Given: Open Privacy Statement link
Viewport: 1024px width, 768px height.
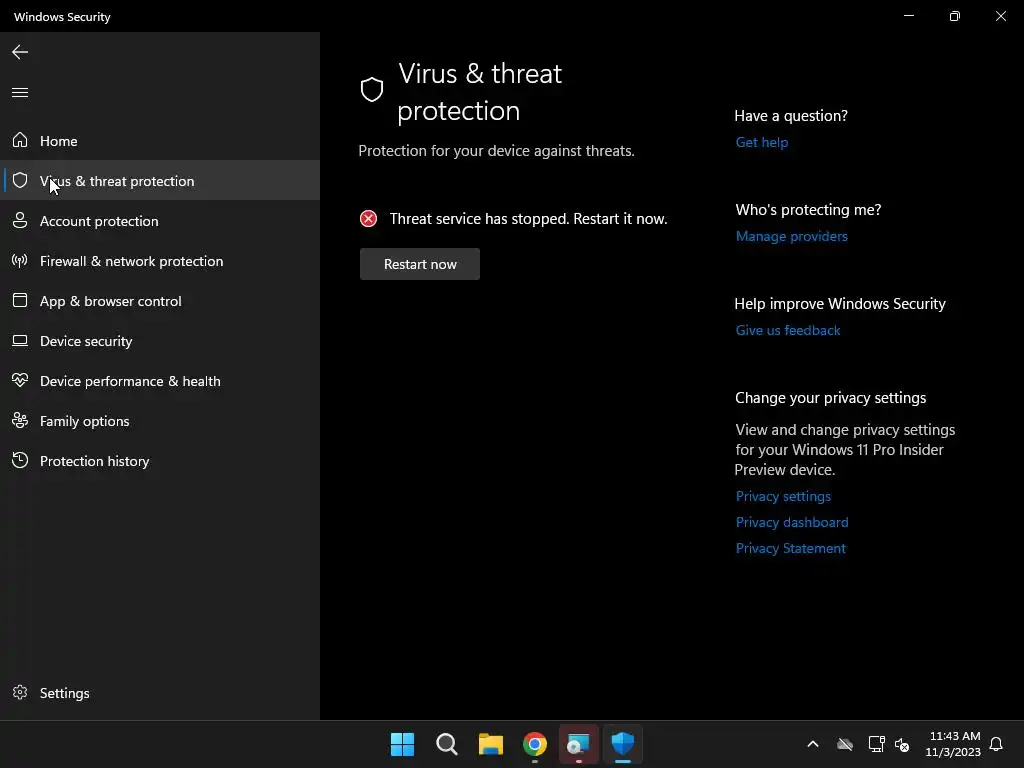Looking at the screenshot, I should (791, 549).
